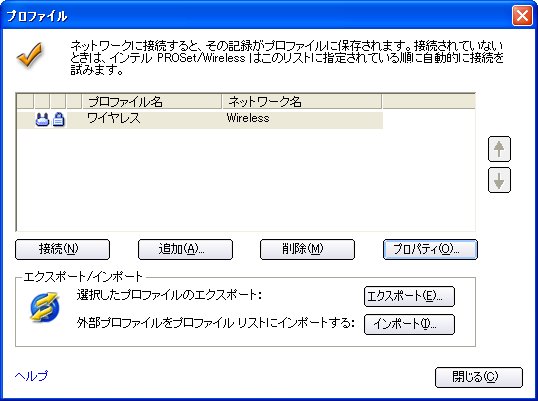
Task: Sort by プロファイル名 column header
Action: pos(152,102)
